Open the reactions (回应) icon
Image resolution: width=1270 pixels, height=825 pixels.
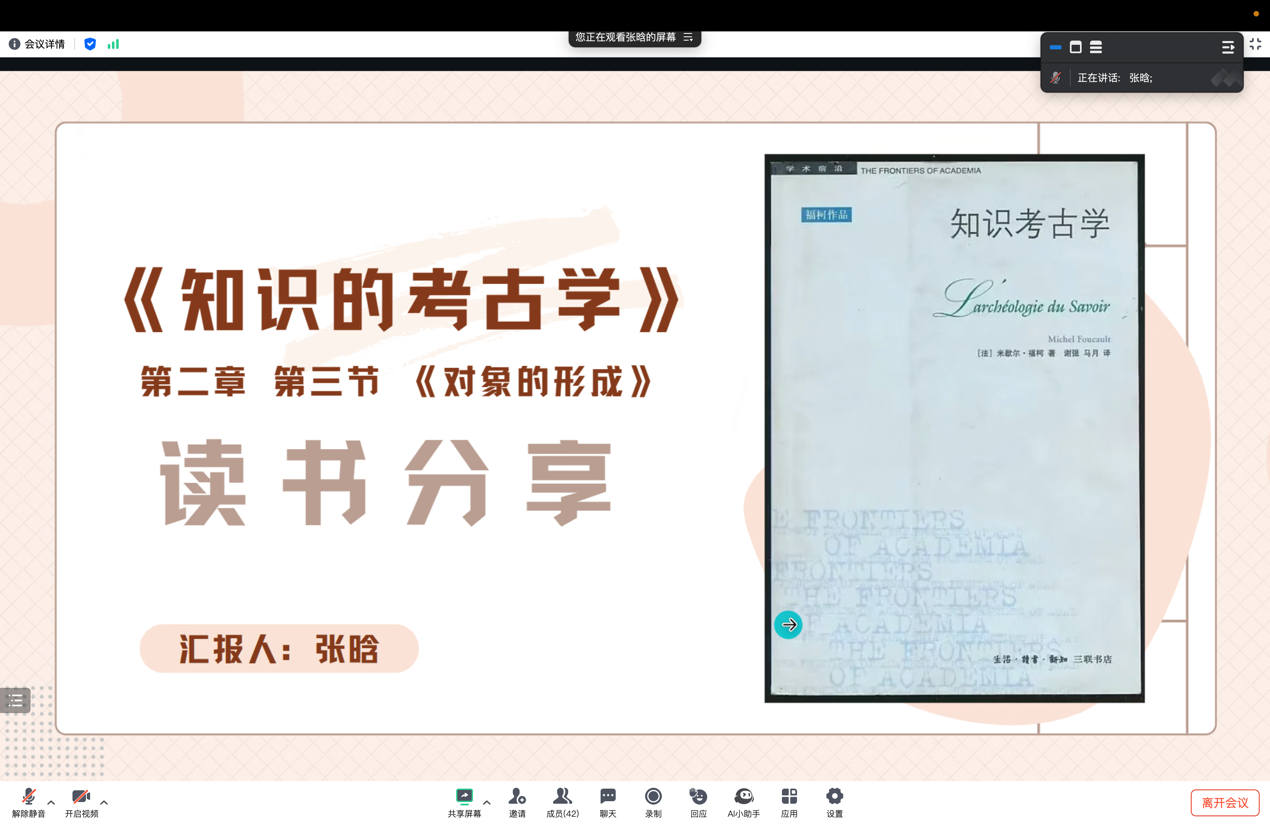pyautogui.click(x=698, y=802)
